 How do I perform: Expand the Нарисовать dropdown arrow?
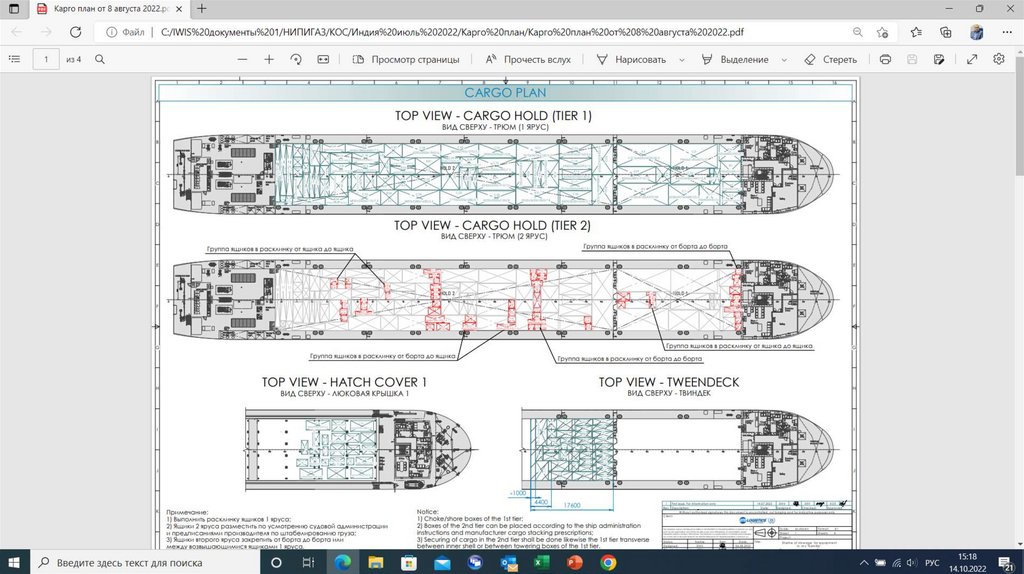(682, 59)
